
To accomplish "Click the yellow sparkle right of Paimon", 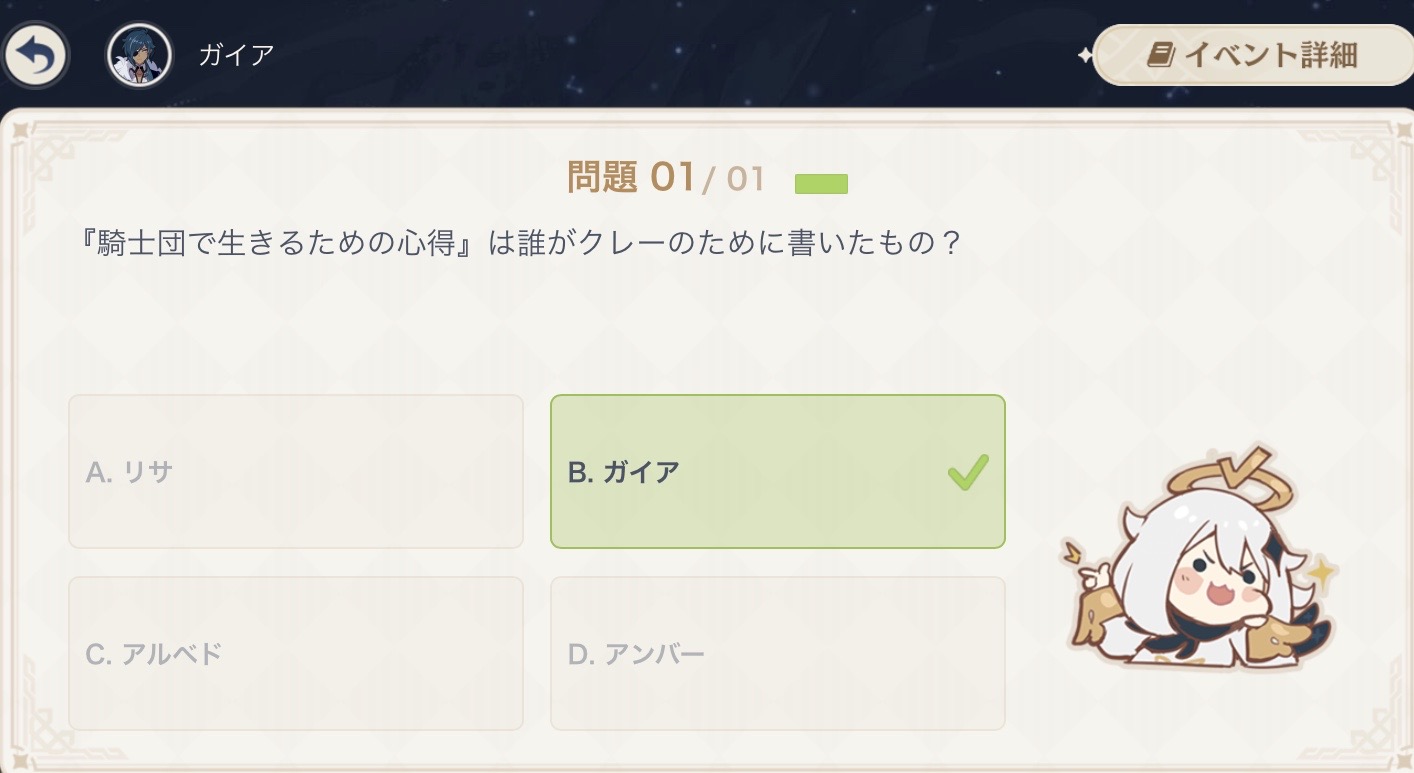I will coord(1322,575).
